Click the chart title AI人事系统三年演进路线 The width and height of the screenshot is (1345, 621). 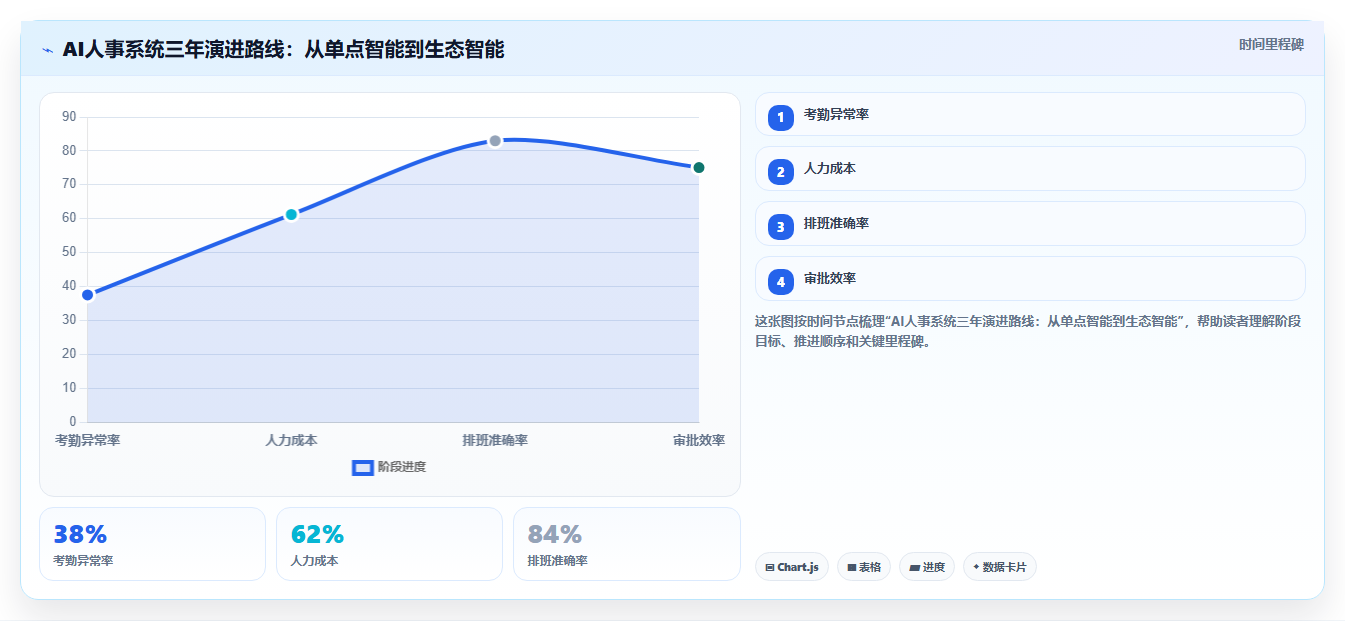pos(283,49)
